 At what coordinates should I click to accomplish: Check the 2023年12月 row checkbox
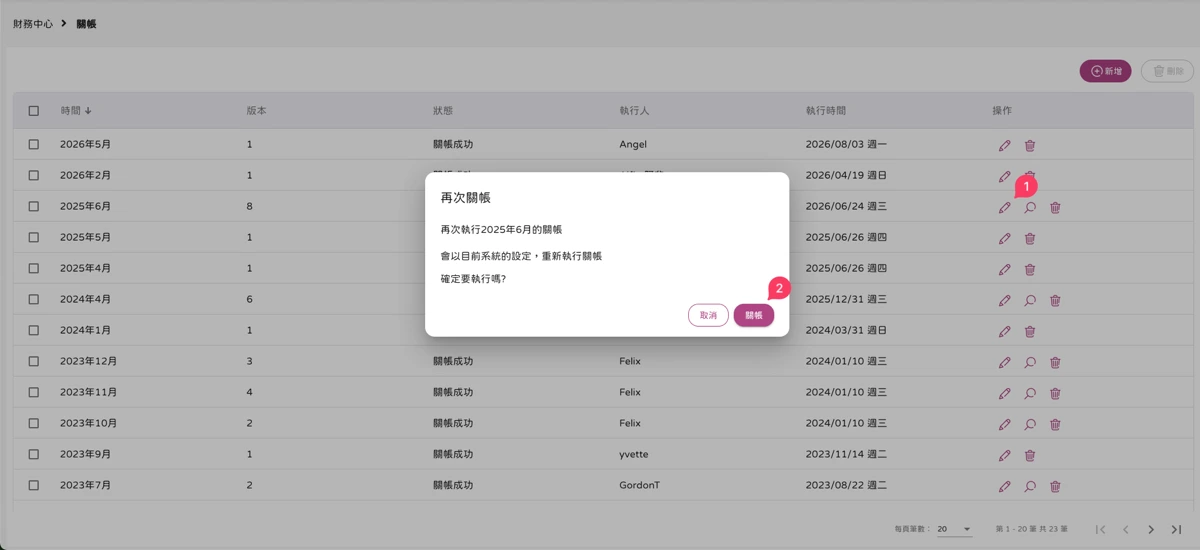point(34,361)
